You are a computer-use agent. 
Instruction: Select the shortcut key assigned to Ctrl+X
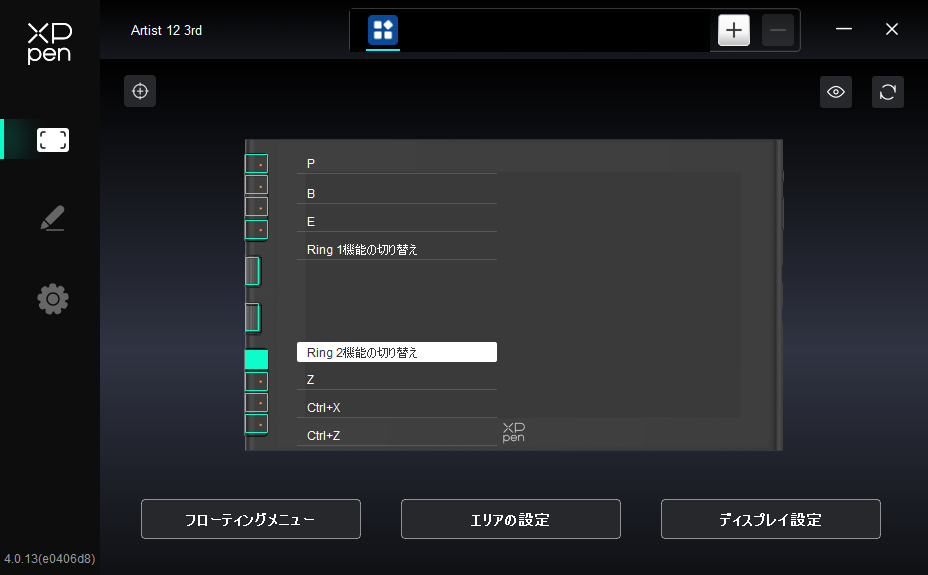(256, 403)
